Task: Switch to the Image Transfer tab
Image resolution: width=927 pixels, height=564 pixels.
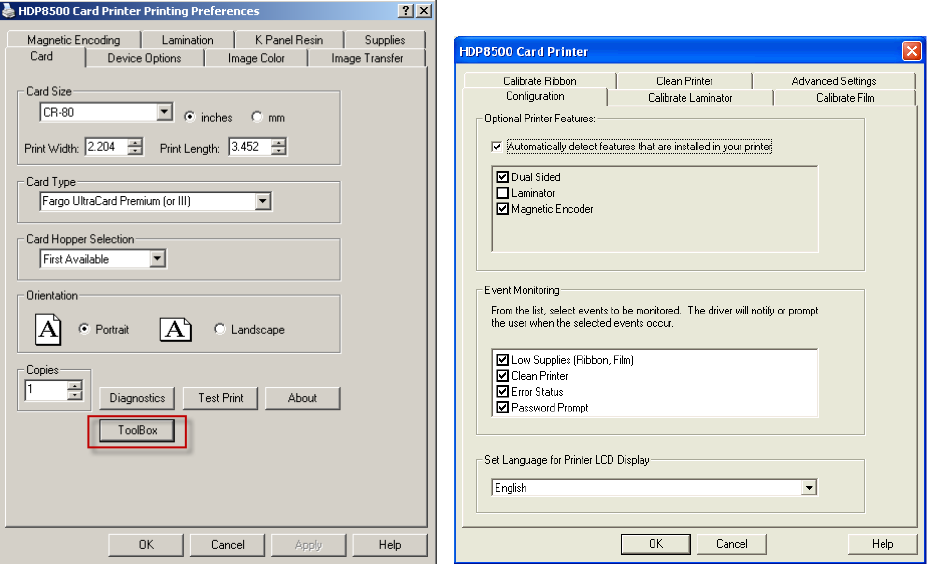Action: (x=367, y=58)
